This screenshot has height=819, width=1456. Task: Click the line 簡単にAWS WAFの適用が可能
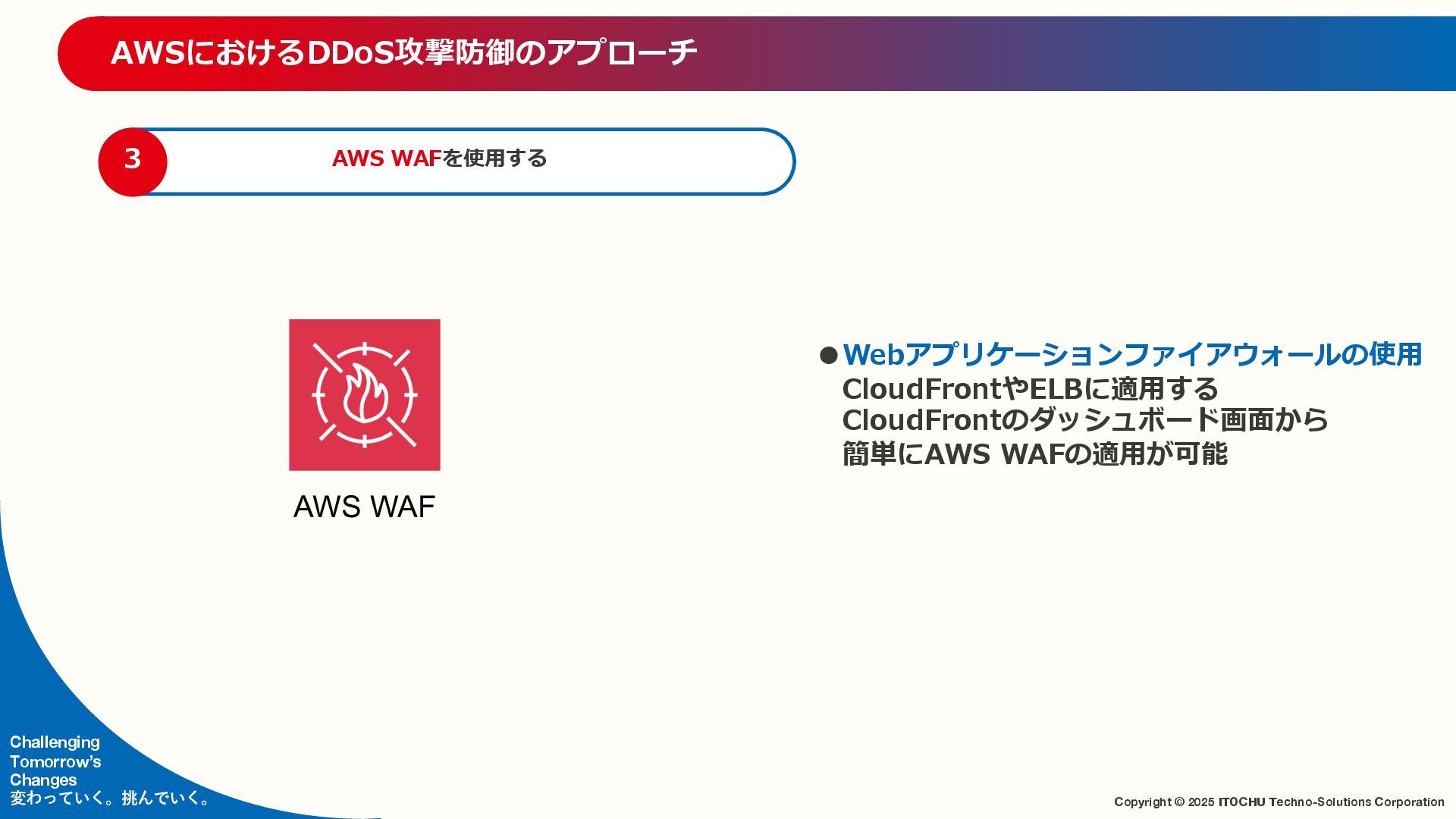click(1035, 453)
